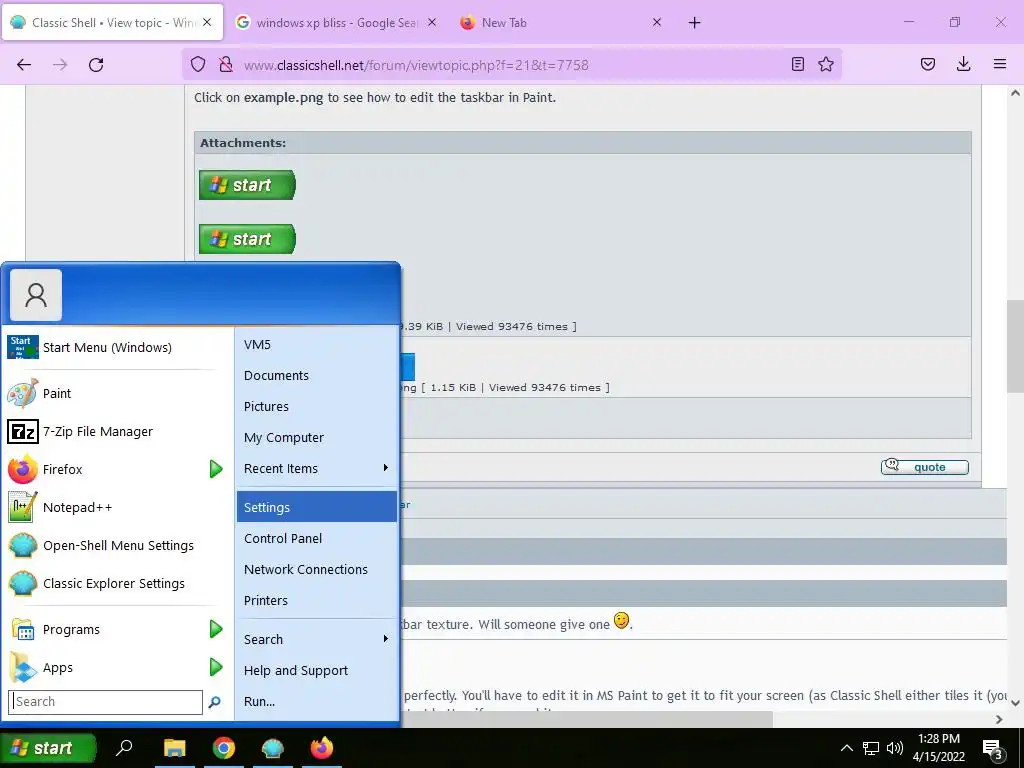Open Network Connections

click(x=317, y=569)
